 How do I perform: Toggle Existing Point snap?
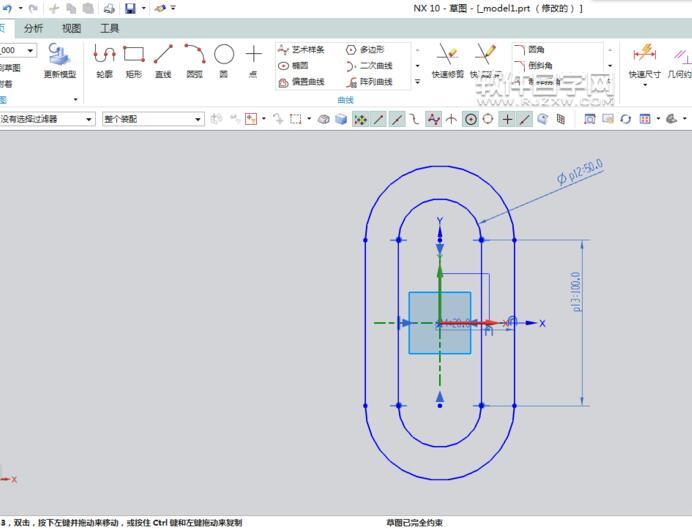(508, 119)
